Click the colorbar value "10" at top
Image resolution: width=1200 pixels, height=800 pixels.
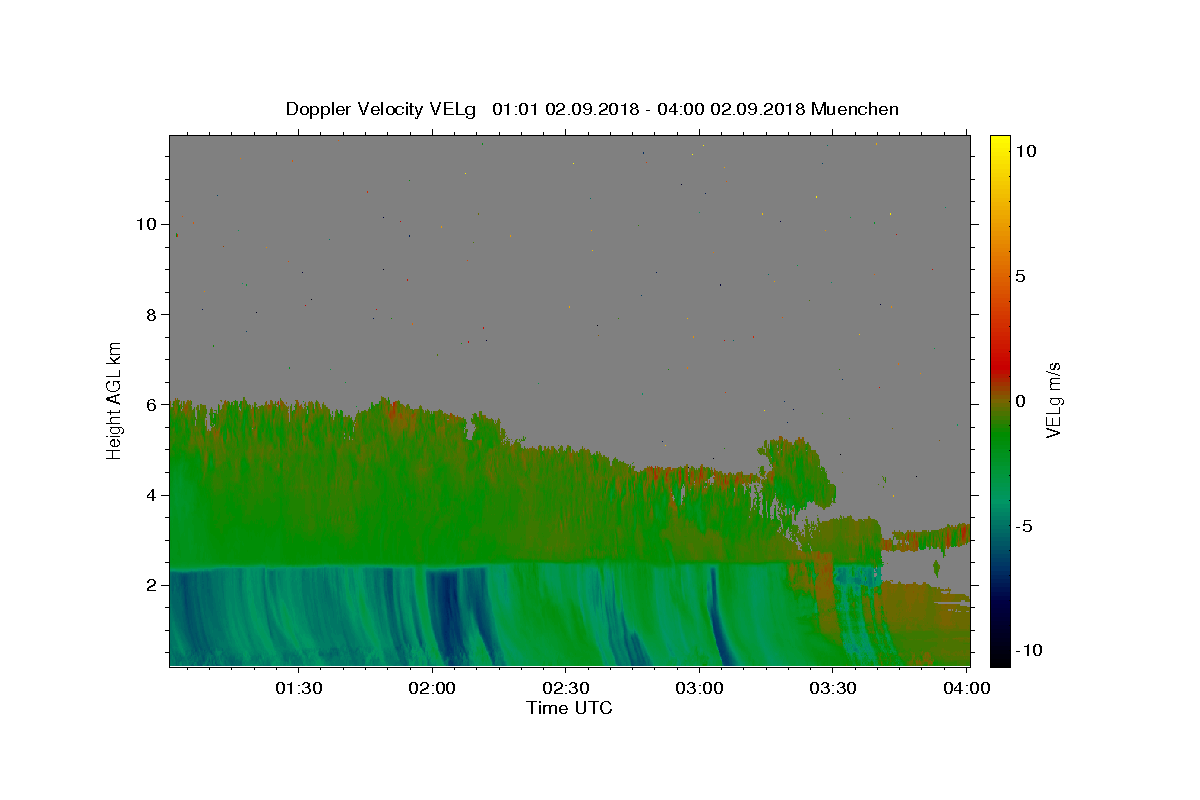[1026, 151]
